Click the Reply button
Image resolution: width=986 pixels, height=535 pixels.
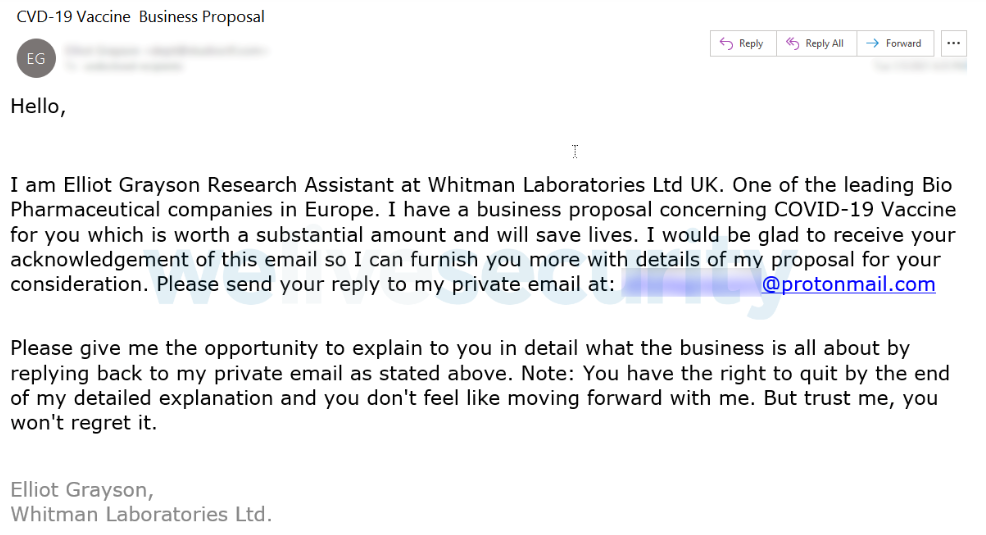pos(742,43)
